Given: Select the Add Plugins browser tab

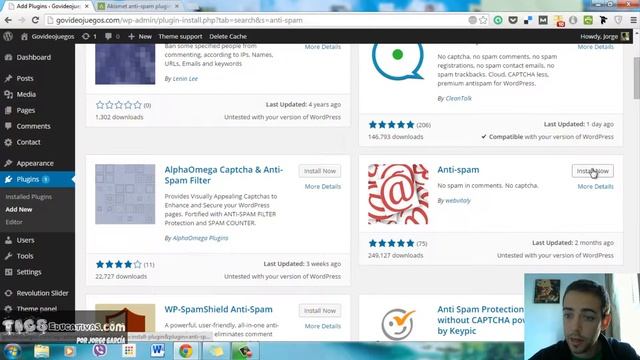Looking at the screenshot, I should (x=48, y=6).
